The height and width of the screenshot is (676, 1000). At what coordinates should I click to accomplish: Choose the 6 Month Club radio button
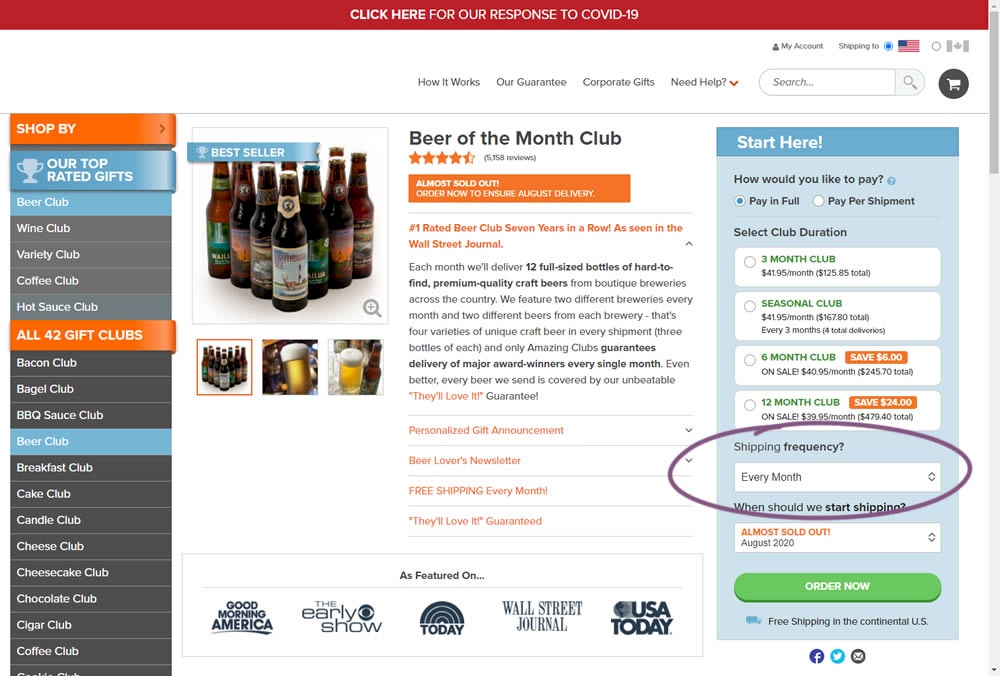coord(750,358)
